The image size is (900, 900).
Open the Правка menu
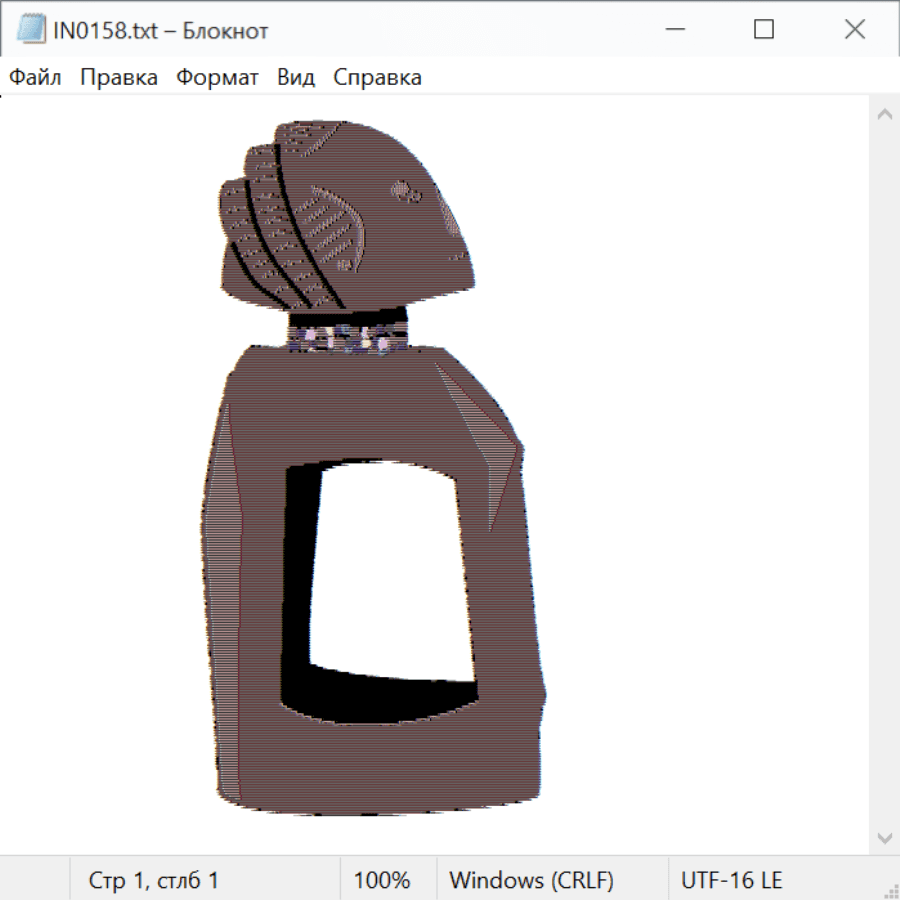click(118, 78)
